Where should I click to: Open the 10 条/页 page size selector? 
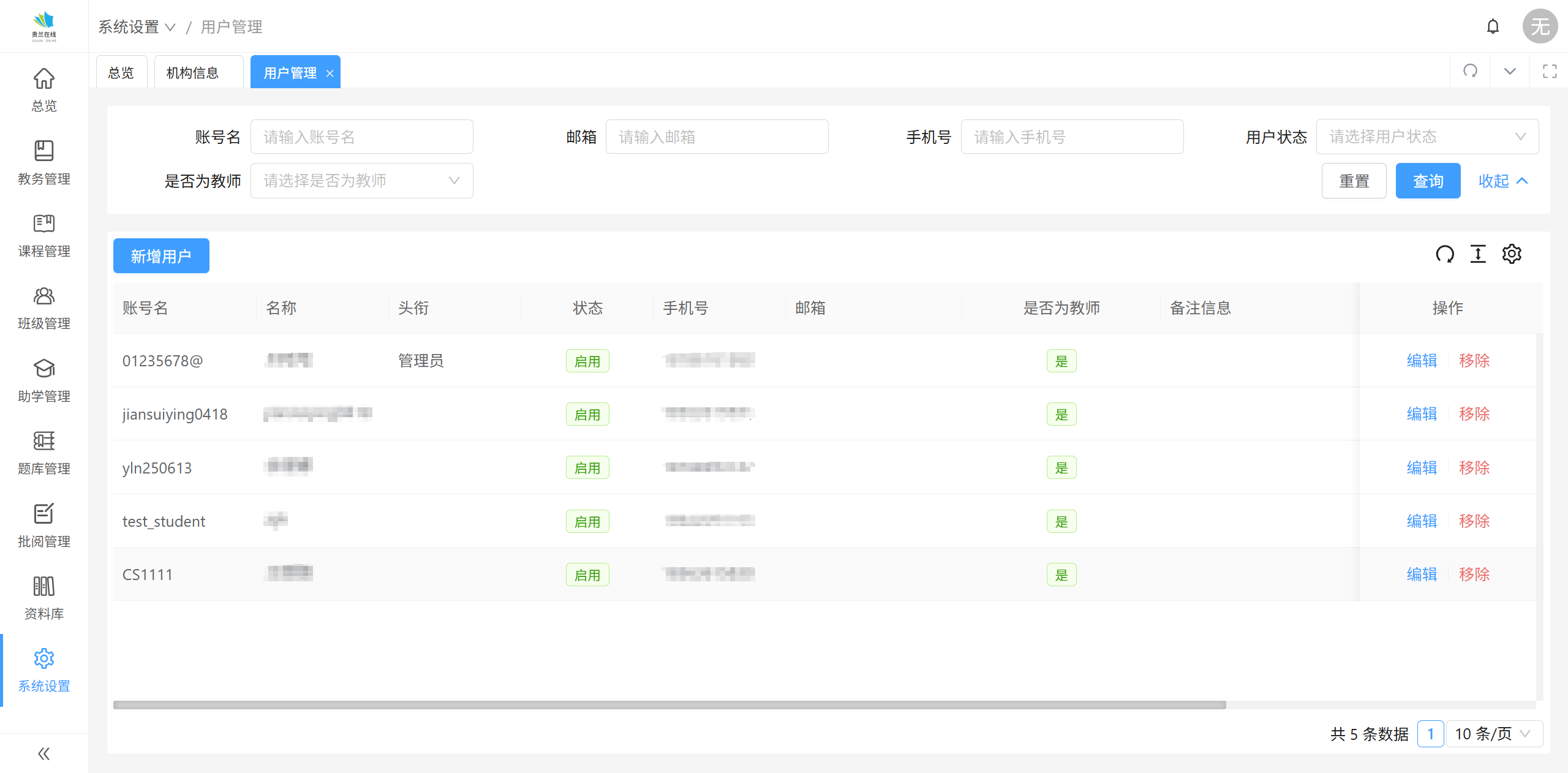(x=1493, y=734)
